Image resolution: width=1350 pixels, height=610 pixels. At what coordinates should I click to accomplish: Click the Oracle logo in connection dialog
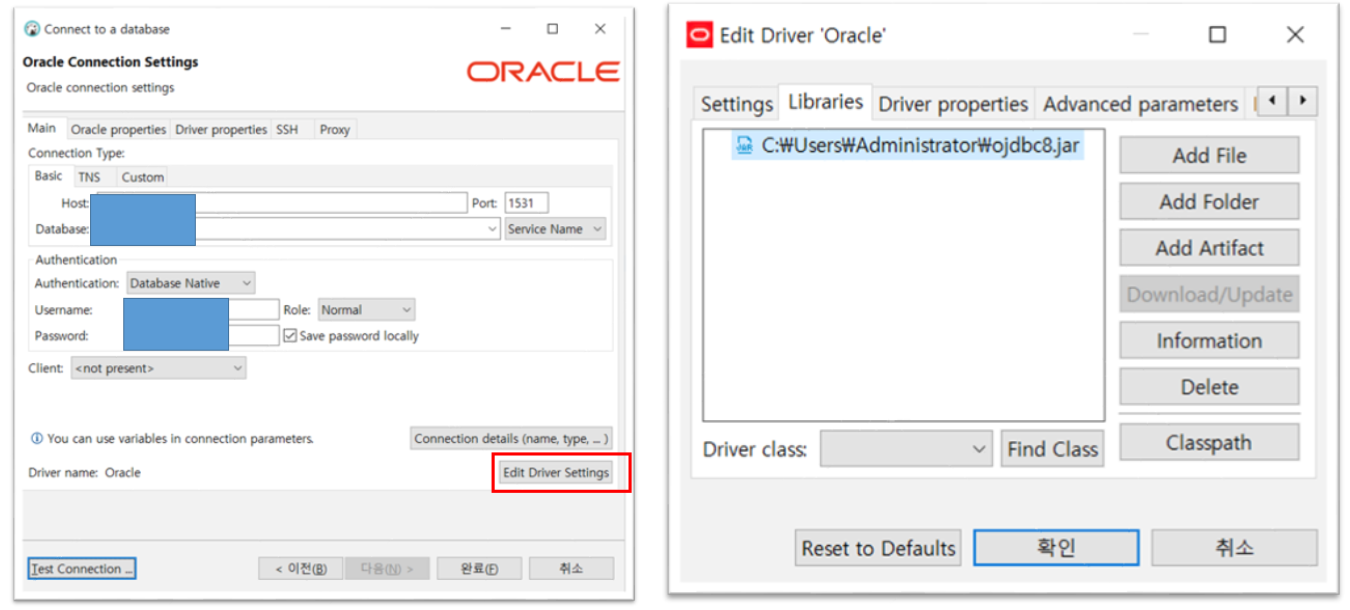click(x=543, y=71)
